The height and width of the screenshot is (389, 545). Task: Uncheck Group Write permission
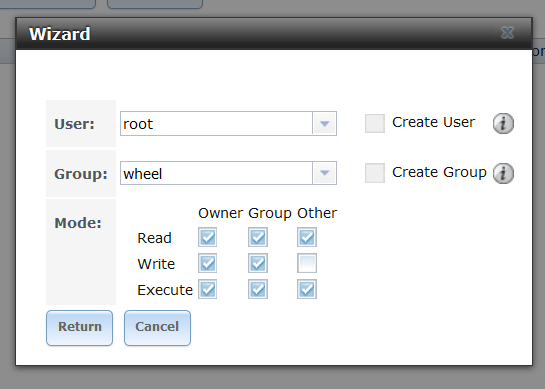[x=258, y=263]
